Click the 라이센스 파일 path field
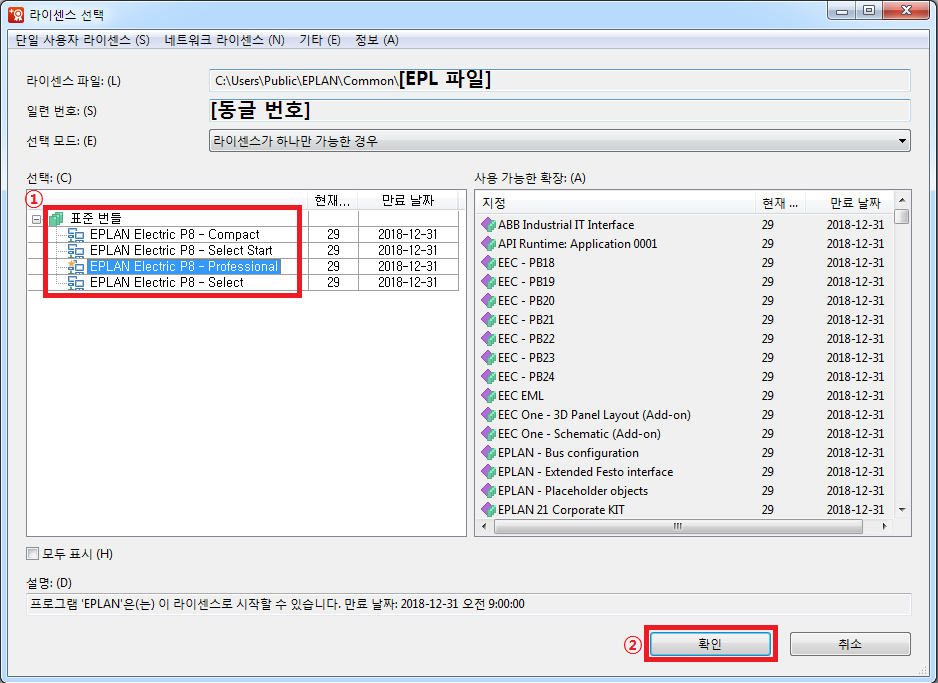 [559, 80]
